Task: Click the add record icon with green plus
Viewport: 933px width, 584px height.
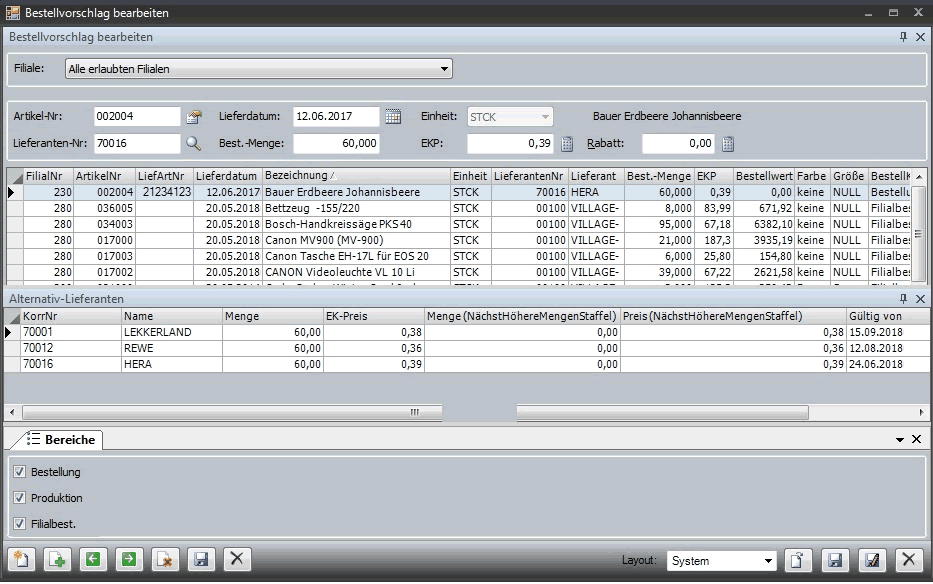Action: pos(56,559)
